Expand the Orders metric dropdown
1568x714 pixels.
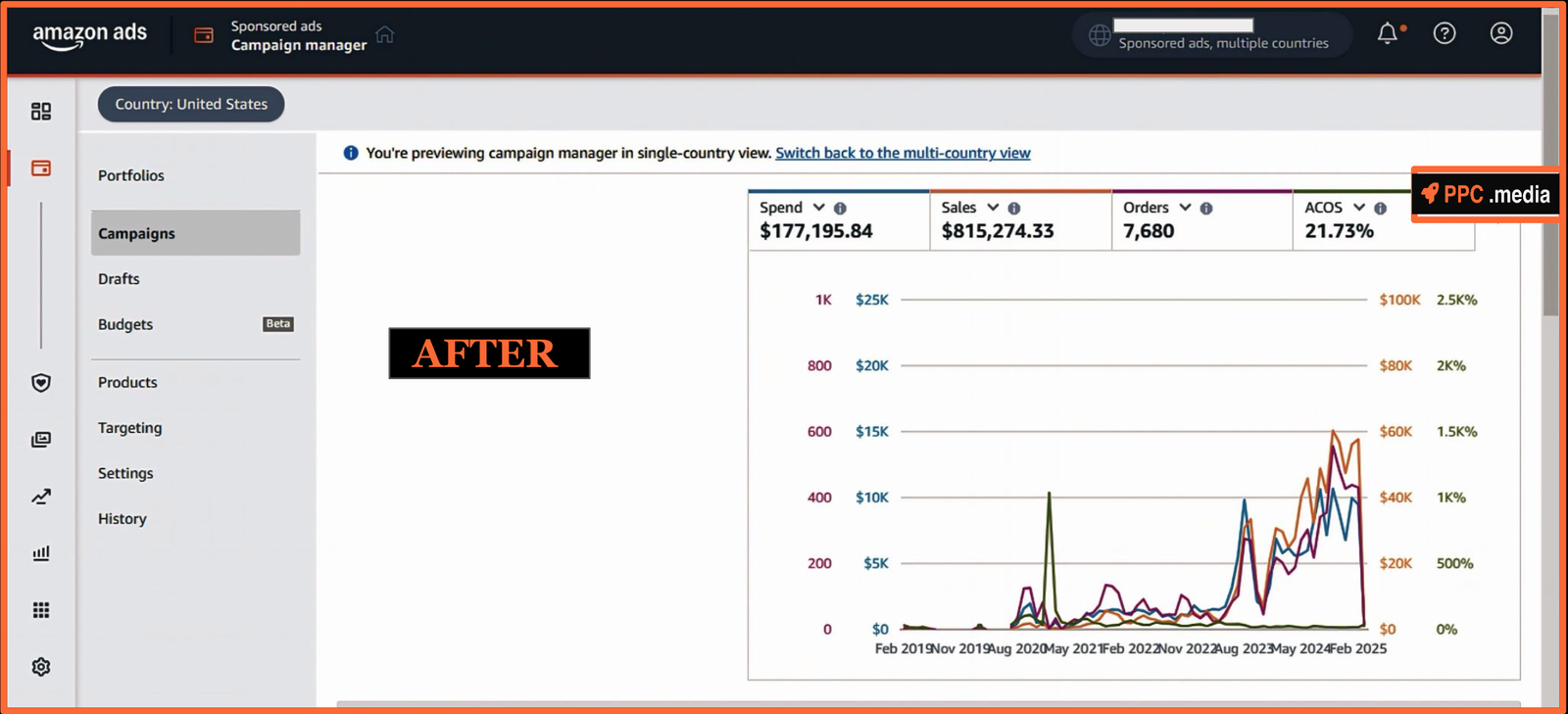pos(1185,208)
